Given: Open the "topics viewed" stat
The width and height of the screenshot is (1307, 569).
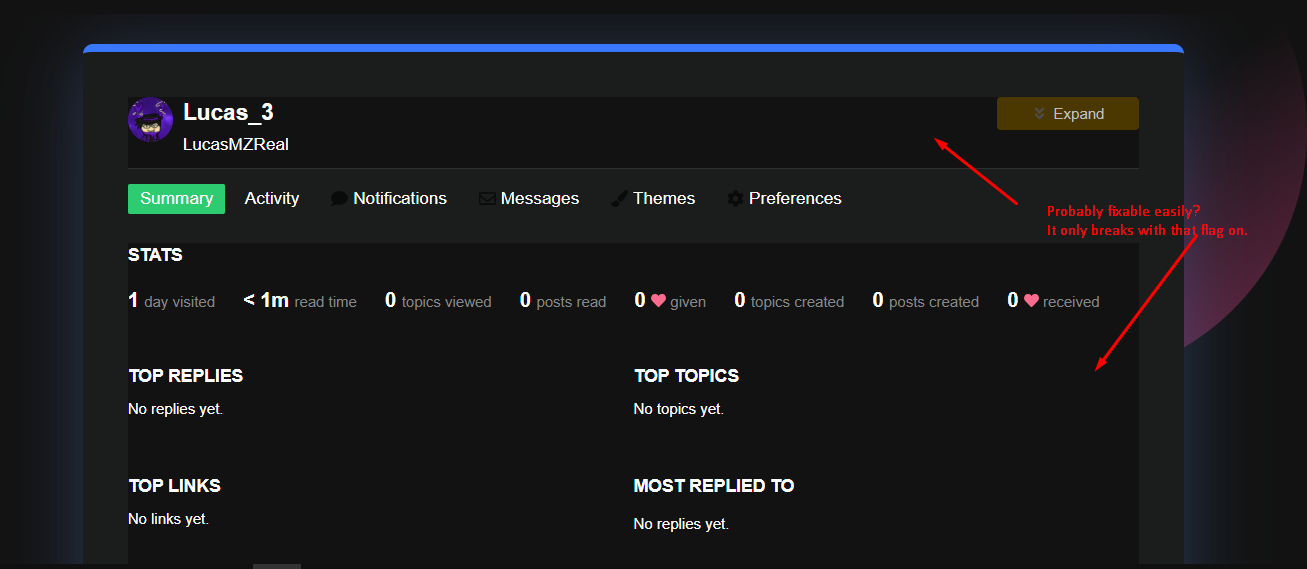Looking at the screenshot, I should click(438, 301).
